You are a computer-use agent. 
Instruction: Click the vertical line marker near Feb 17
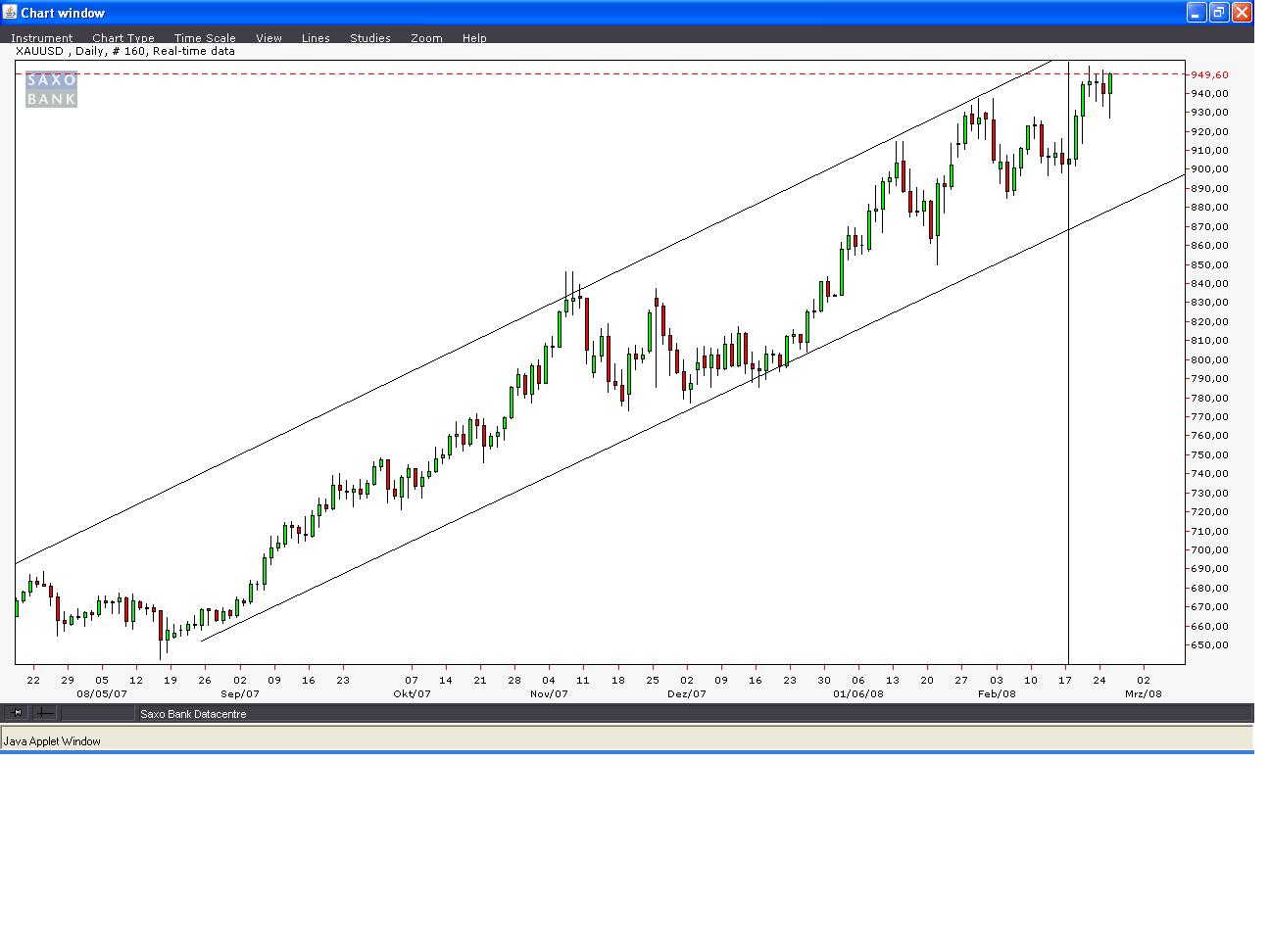coord(1068,392)
